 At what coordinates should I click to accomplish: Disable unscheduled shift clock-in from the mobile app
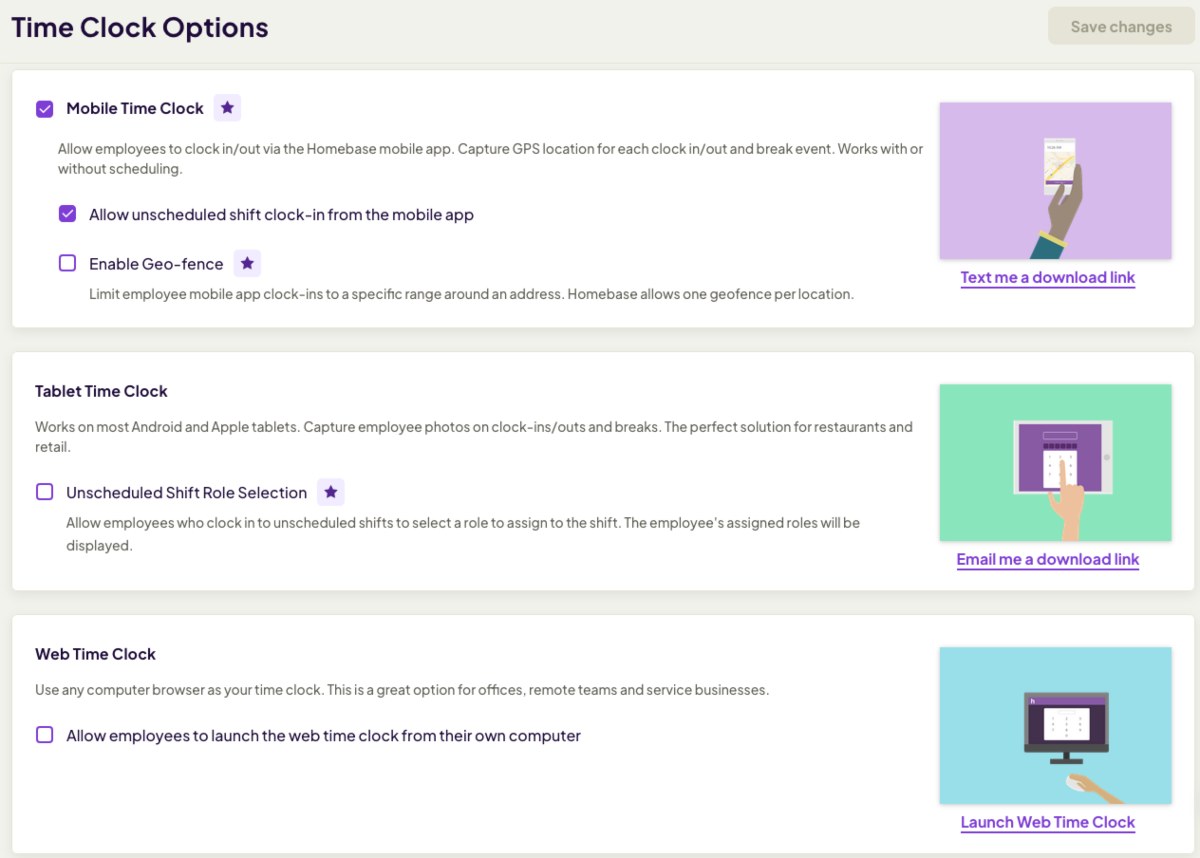coord(67,214)
